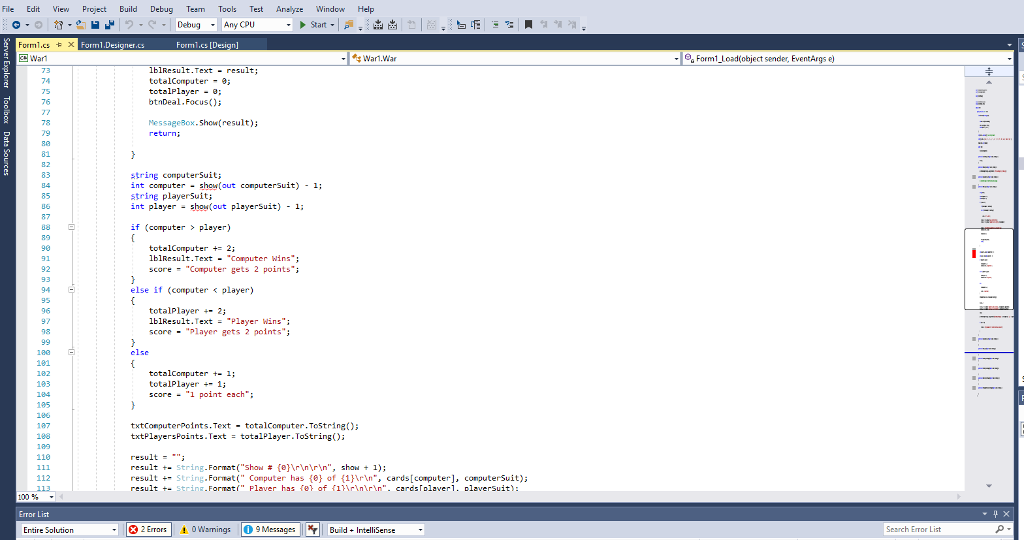Screen dimensions: 1024x540
Task: Click the Clear All Bookmarks icon
Action: pyautogui.click(x=572, y=25)
